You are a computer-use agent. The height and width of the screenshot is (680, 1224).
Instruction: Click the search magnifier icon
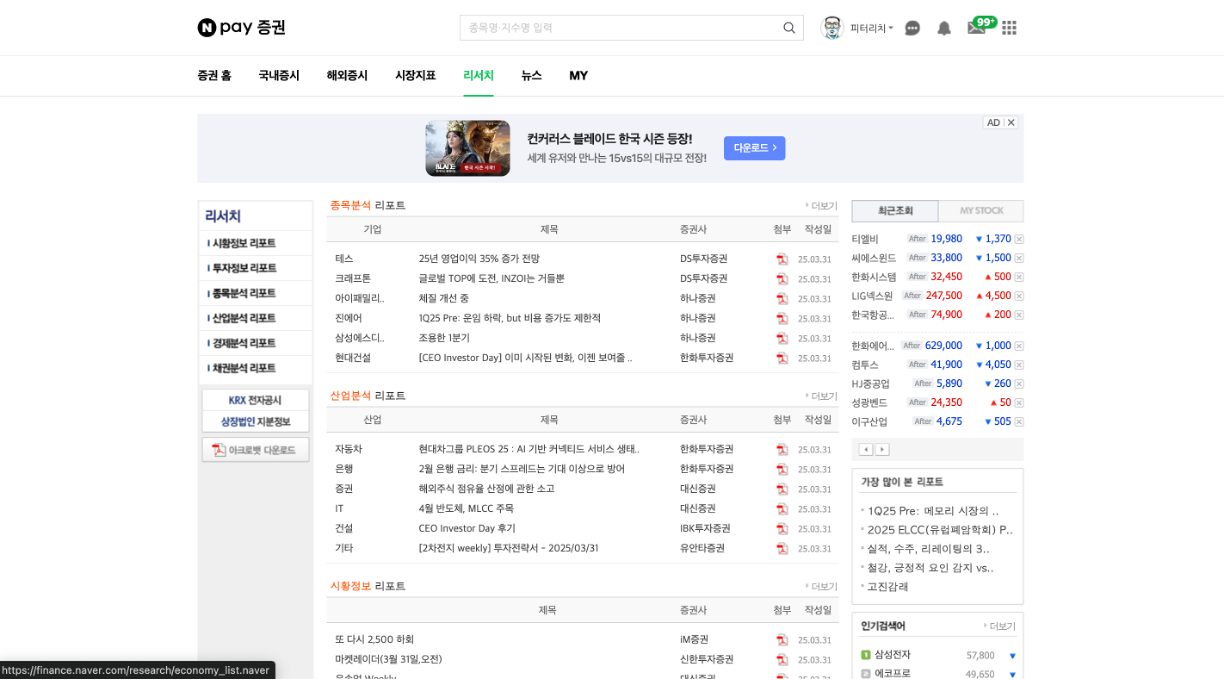[x=789, y=28]
